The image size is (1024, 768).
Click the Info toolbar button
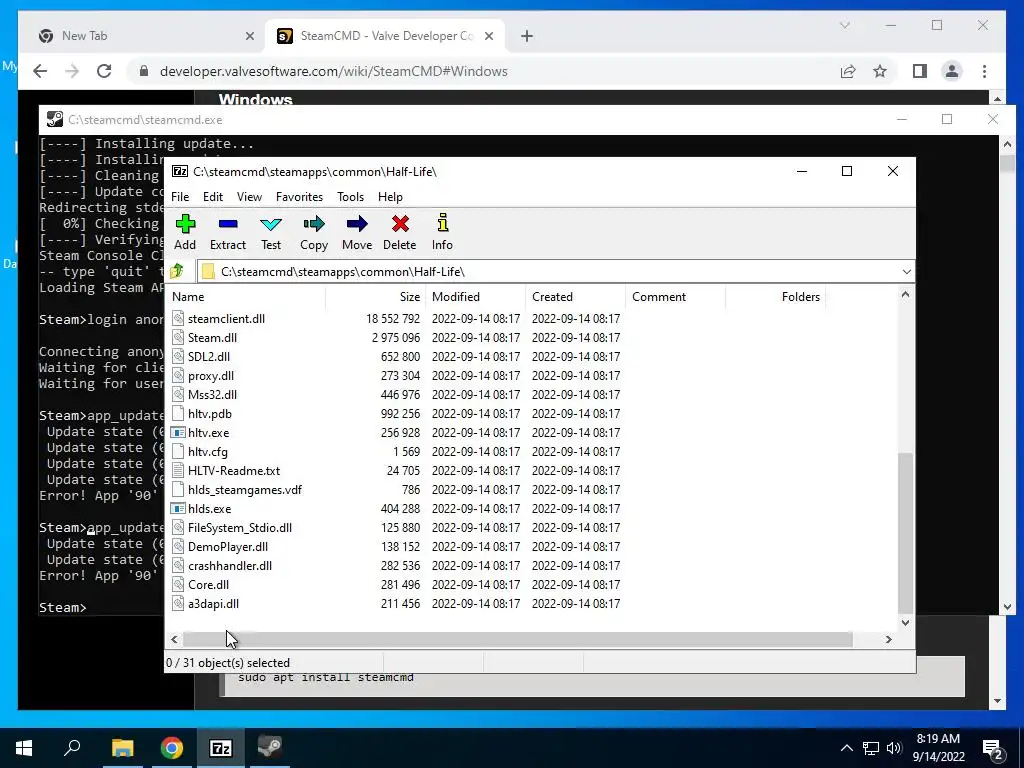coord(442,232)
